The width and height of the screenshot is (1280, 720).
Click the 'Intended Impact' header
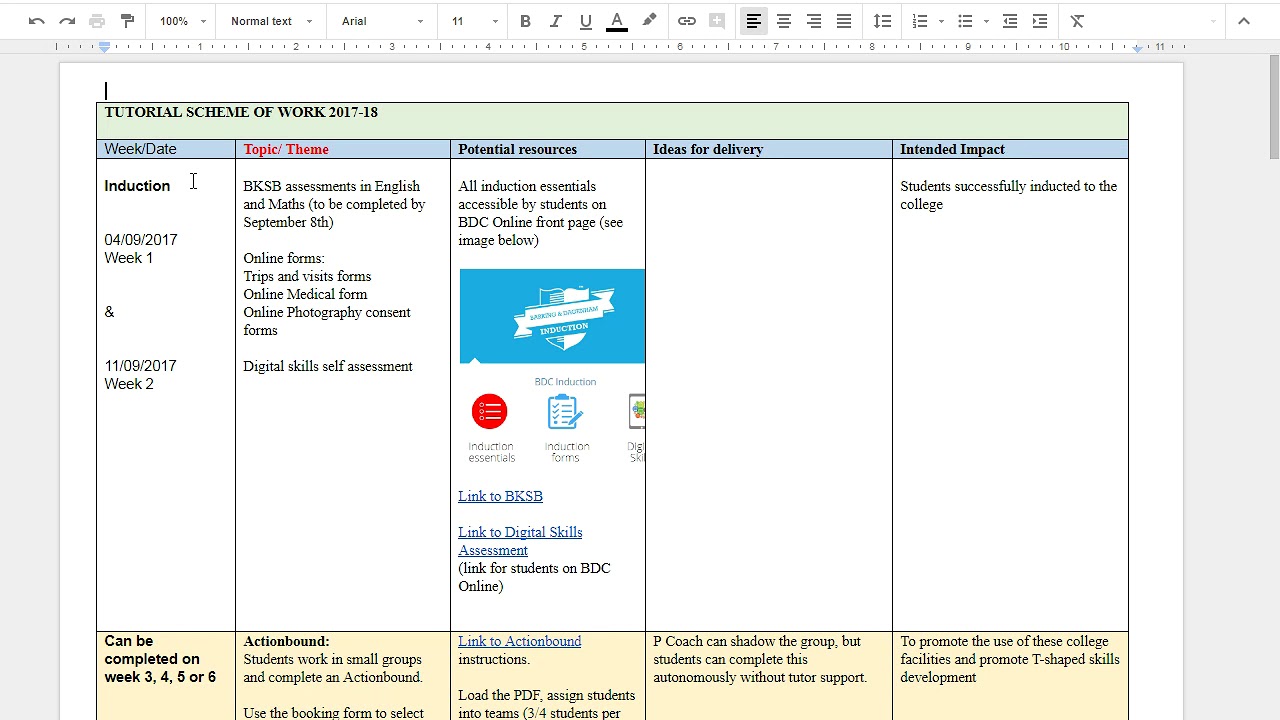(x=952, y=149)
